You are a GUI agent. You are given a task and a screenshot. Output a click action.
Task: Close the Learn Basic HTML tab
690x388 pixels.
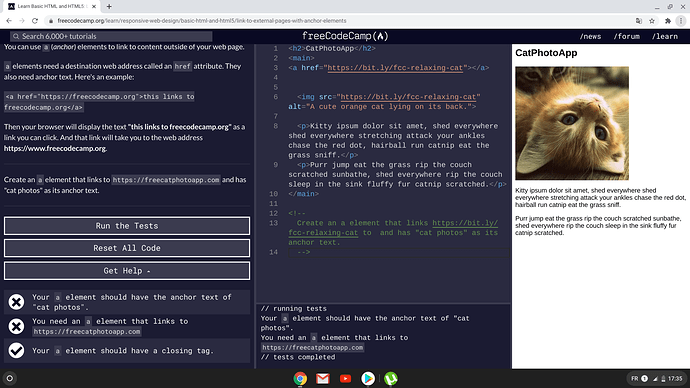pos(94,7)
